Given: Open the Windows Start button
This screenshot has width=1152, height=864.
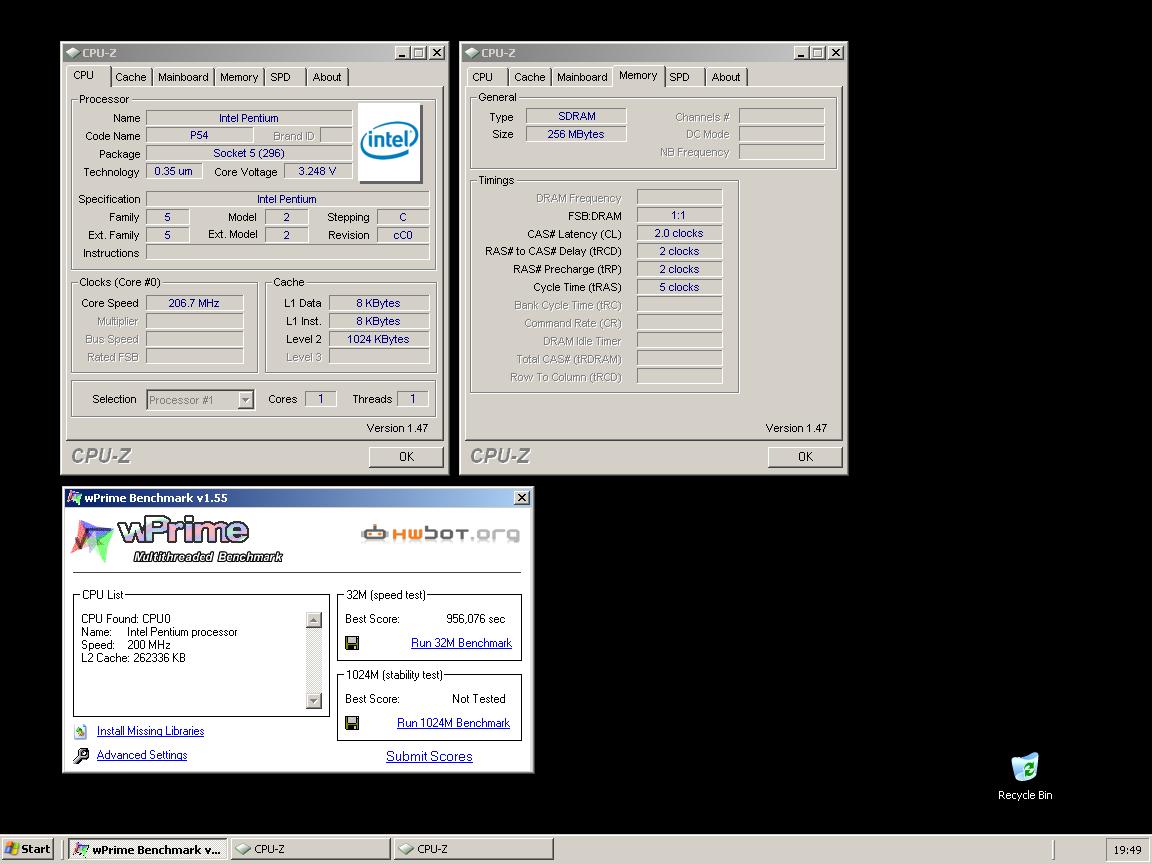Looking at the screenshot, I should (28, 849).
